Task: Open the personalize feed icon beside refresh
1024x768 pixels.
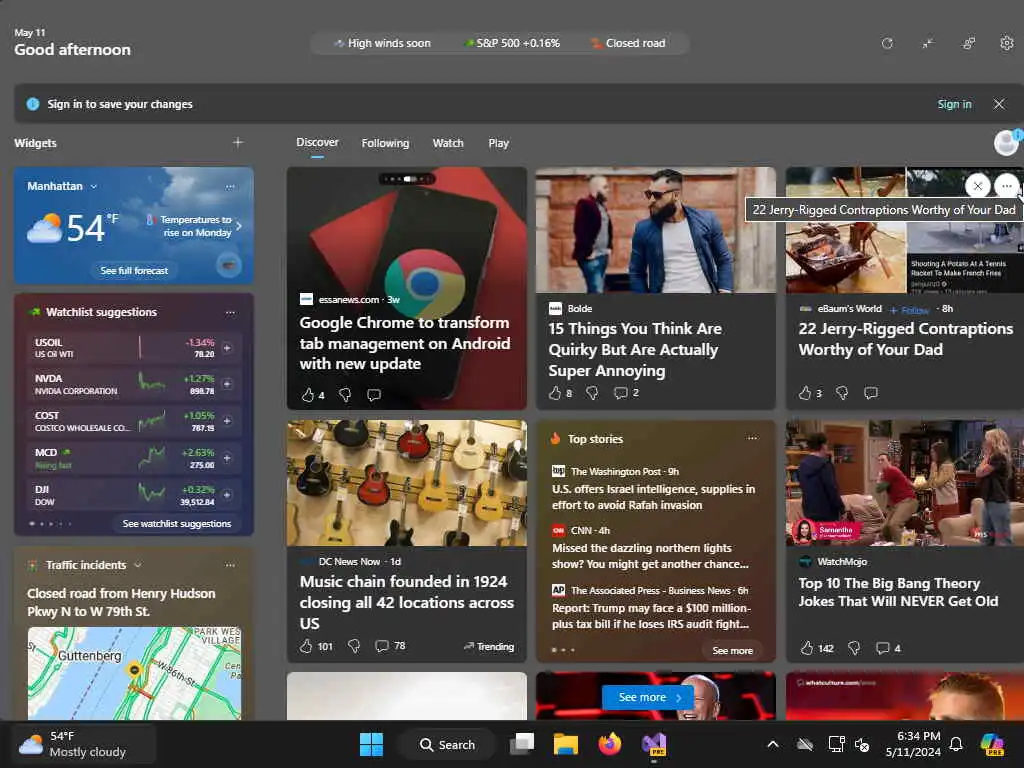Action: click(968, 44)
